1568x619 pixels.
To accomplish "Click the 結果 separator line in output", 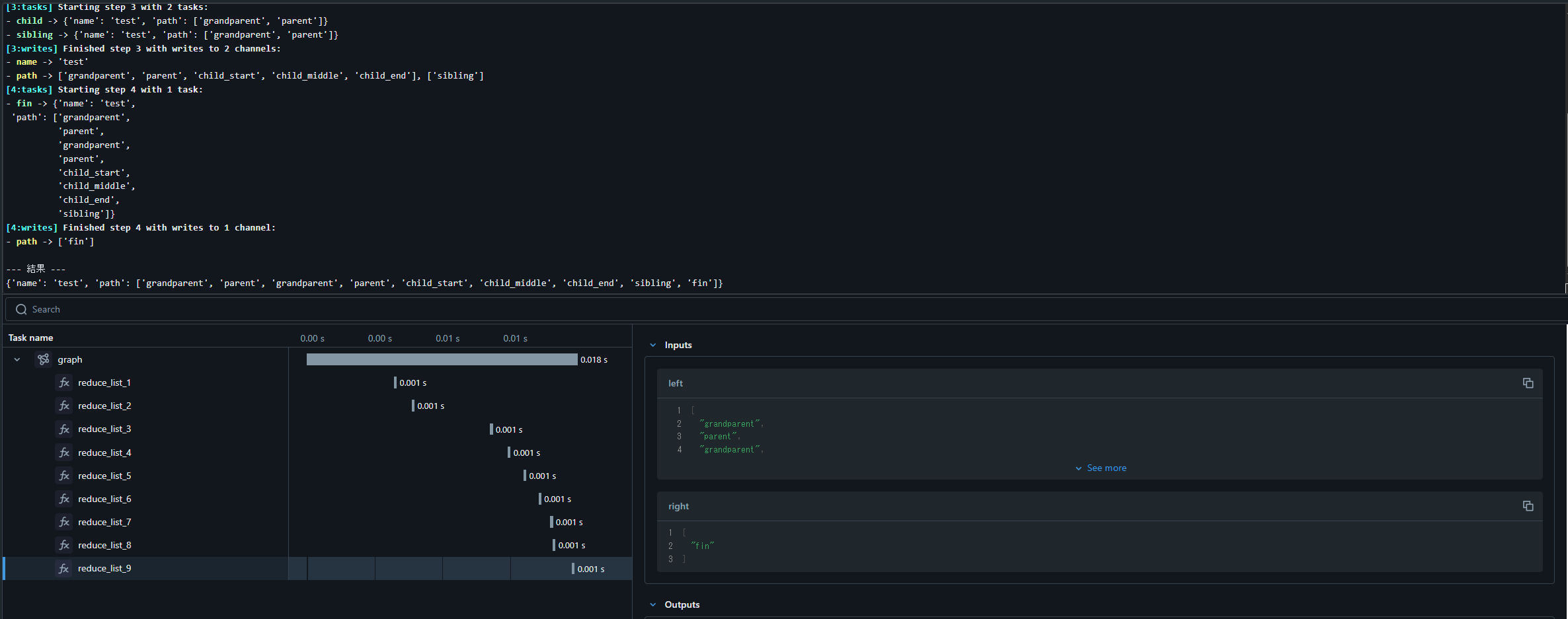I will click(36, 269).
